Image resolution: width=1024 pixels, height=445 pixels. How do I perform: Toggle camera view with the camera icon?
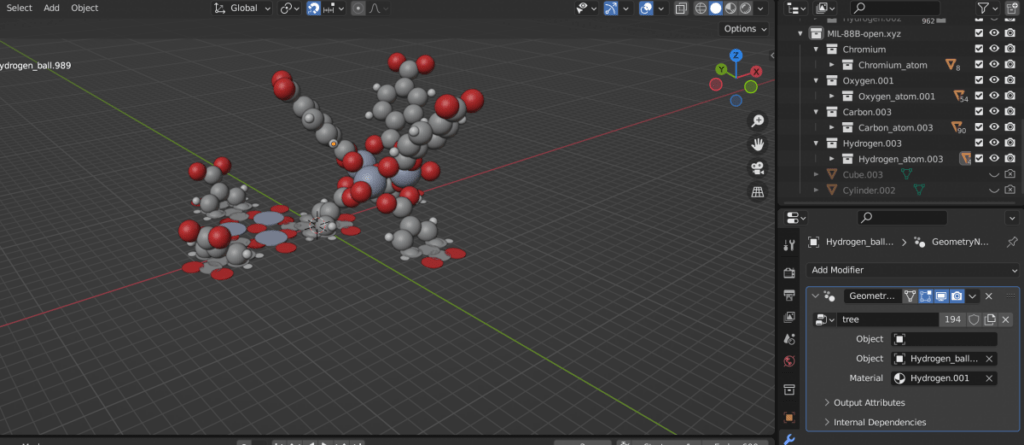pos(758,168)
